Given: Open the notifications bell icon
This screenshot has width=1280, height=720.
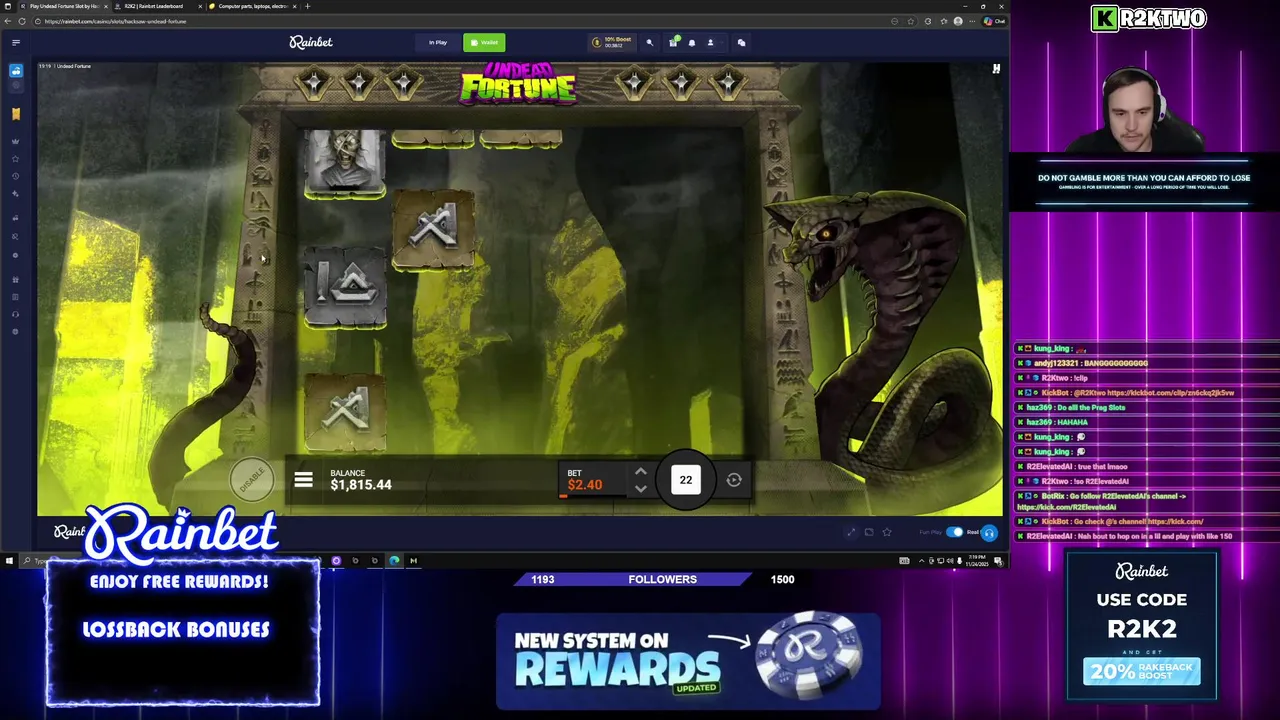Looking at the screenshot, I should click(692, 42).
